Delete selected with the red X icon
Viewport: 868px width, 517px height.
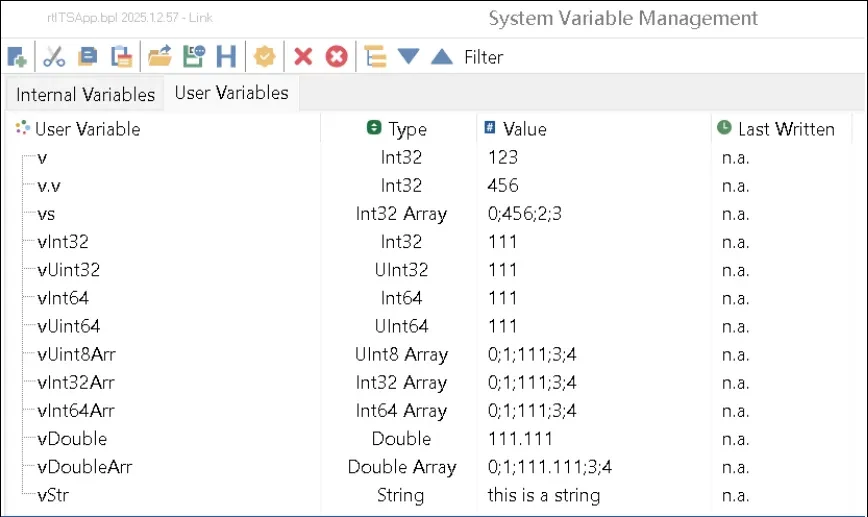coord(303,57)
